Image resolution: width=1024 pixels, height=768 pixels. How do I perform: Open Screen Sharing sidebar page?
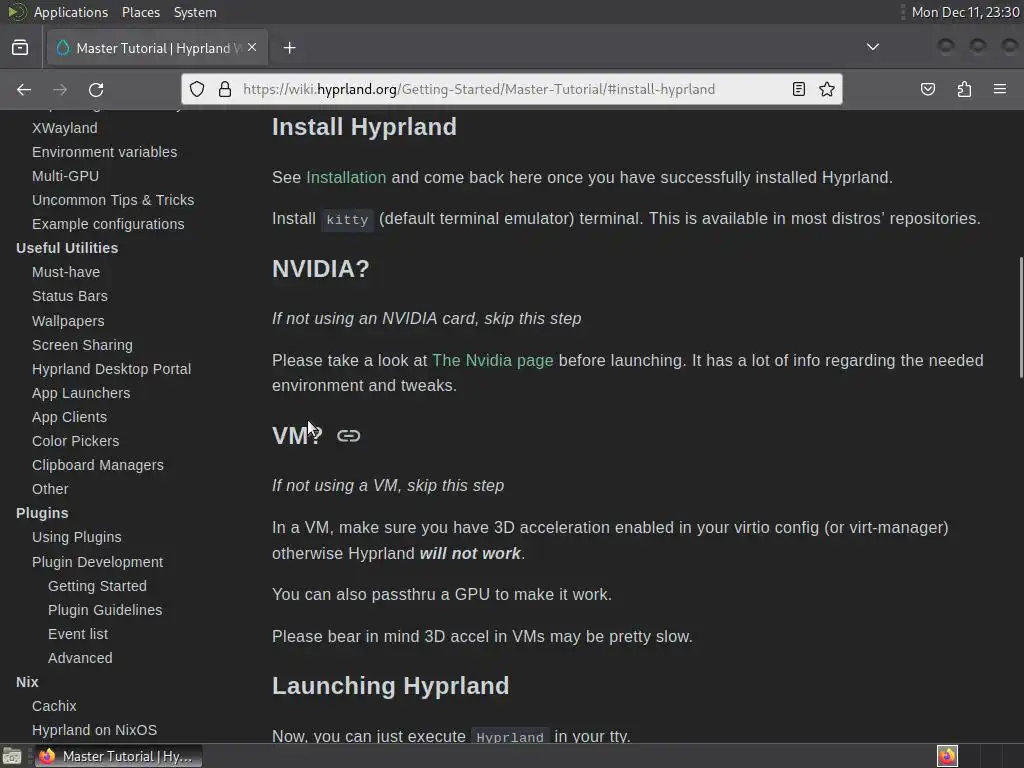click(82, 345)
